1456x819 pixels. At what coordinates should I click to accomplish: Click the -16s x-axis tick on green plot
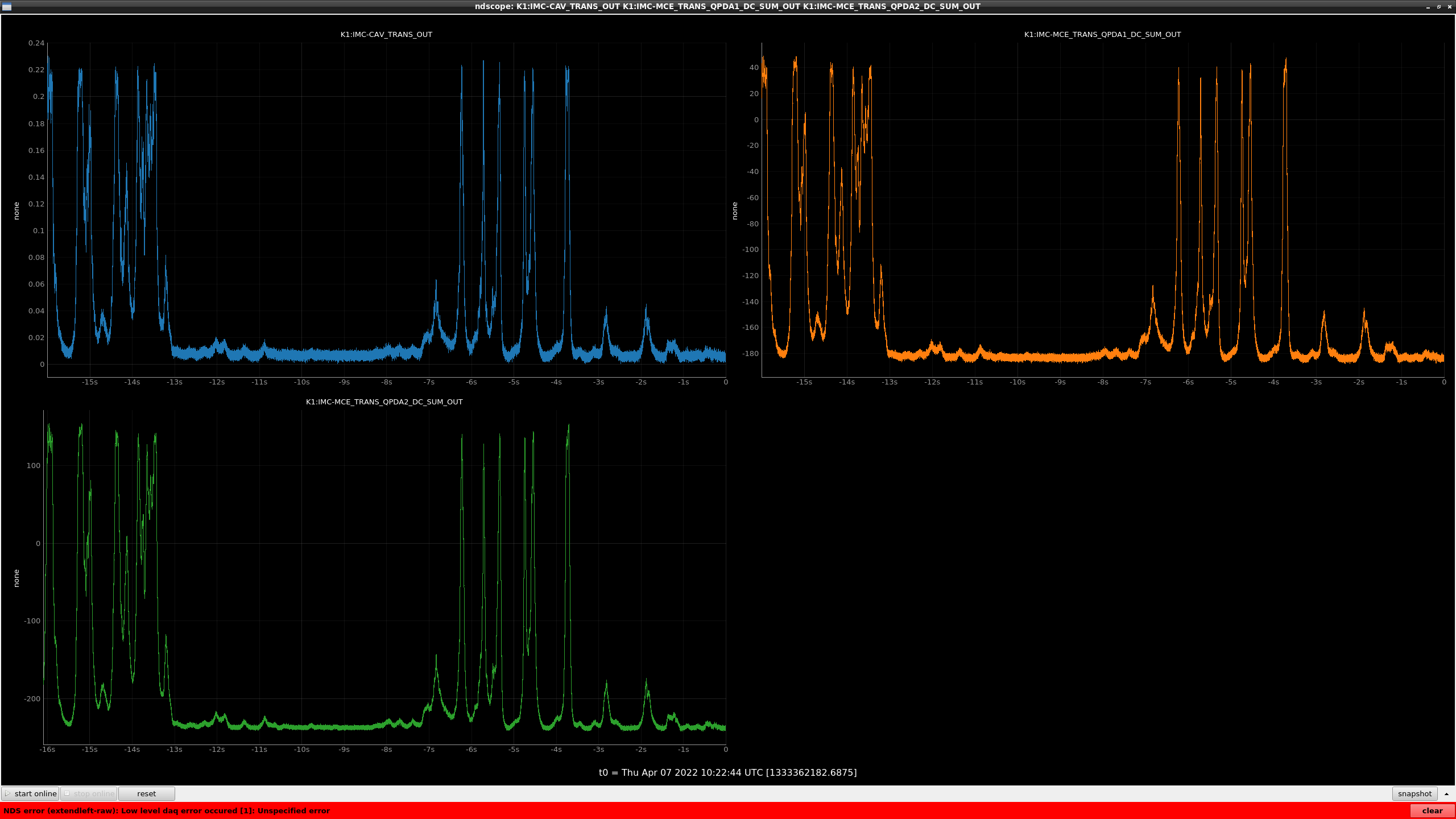coord(47,749)
